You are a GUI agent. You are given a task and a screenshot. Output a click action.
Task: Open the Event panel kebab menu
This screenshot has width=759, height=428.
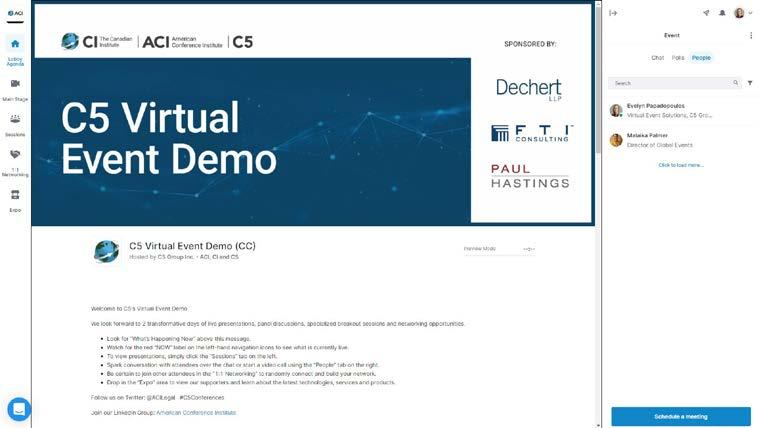(751, 35)
